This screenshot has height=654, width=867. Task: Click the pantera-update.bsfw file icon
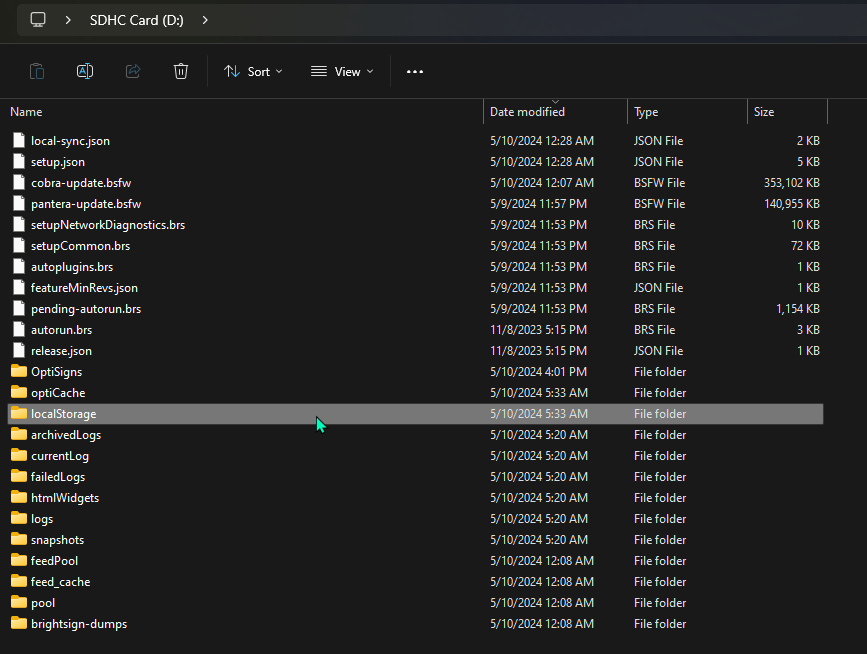pyautogui.click(x=19, y=203)
